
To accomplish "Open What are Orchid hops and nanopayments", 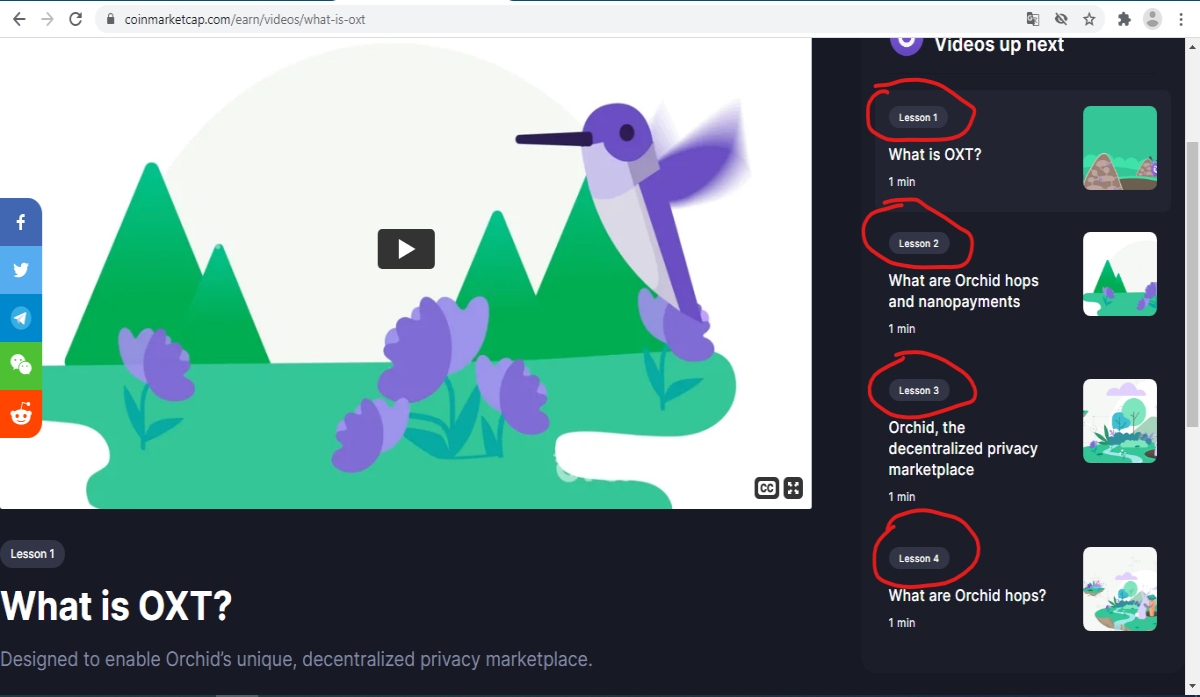I will click(964, 291).
